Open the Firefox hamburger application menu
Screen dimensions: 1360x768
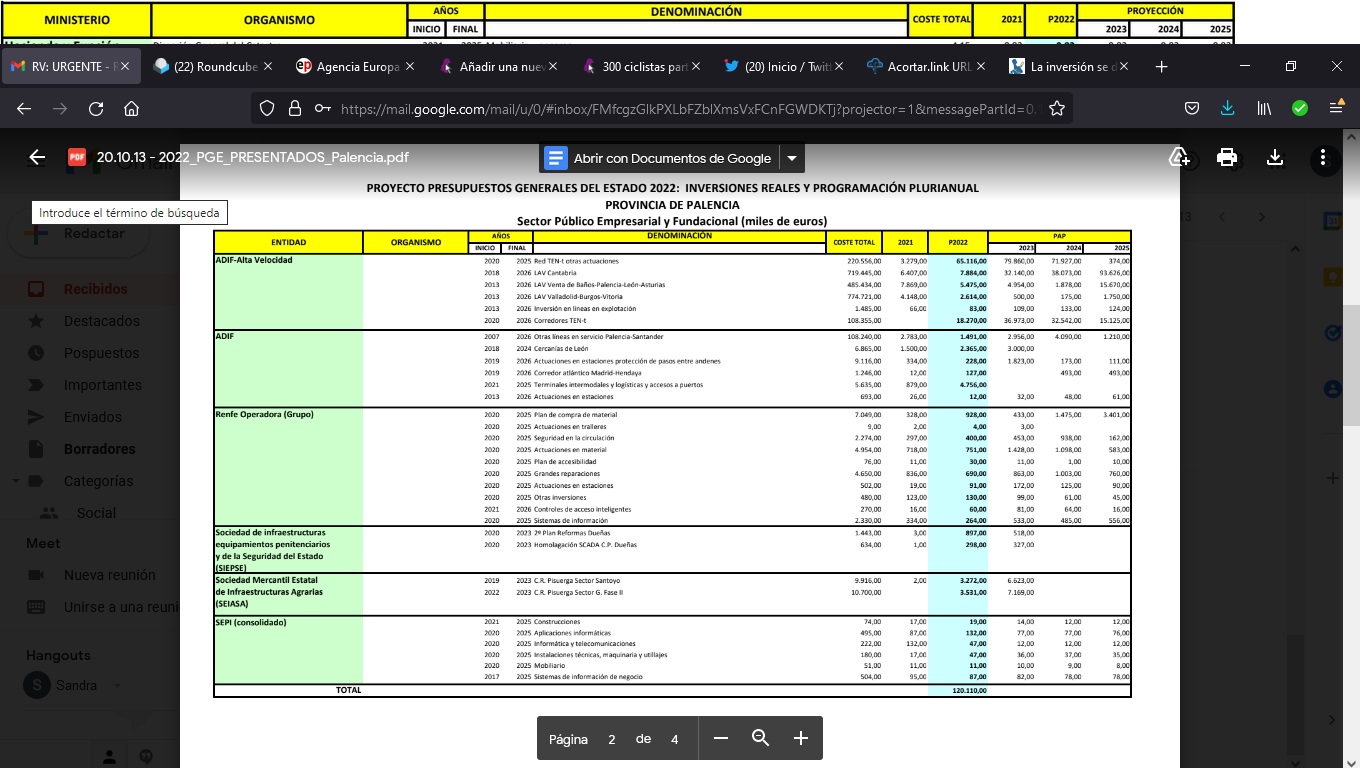pyautogui.click(x=1336, y=109)
